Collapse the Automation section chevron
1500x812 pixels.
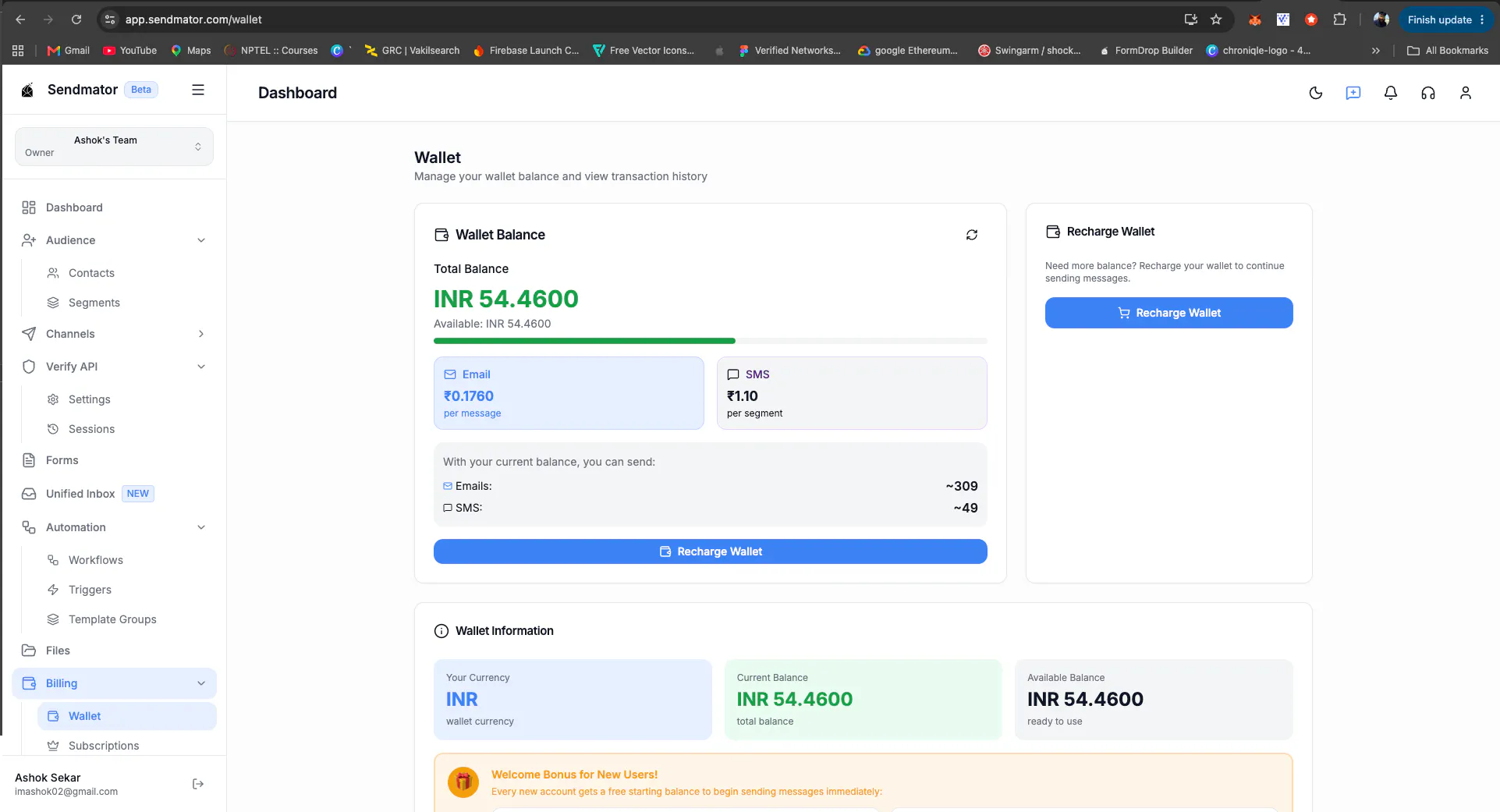(201, 527)
